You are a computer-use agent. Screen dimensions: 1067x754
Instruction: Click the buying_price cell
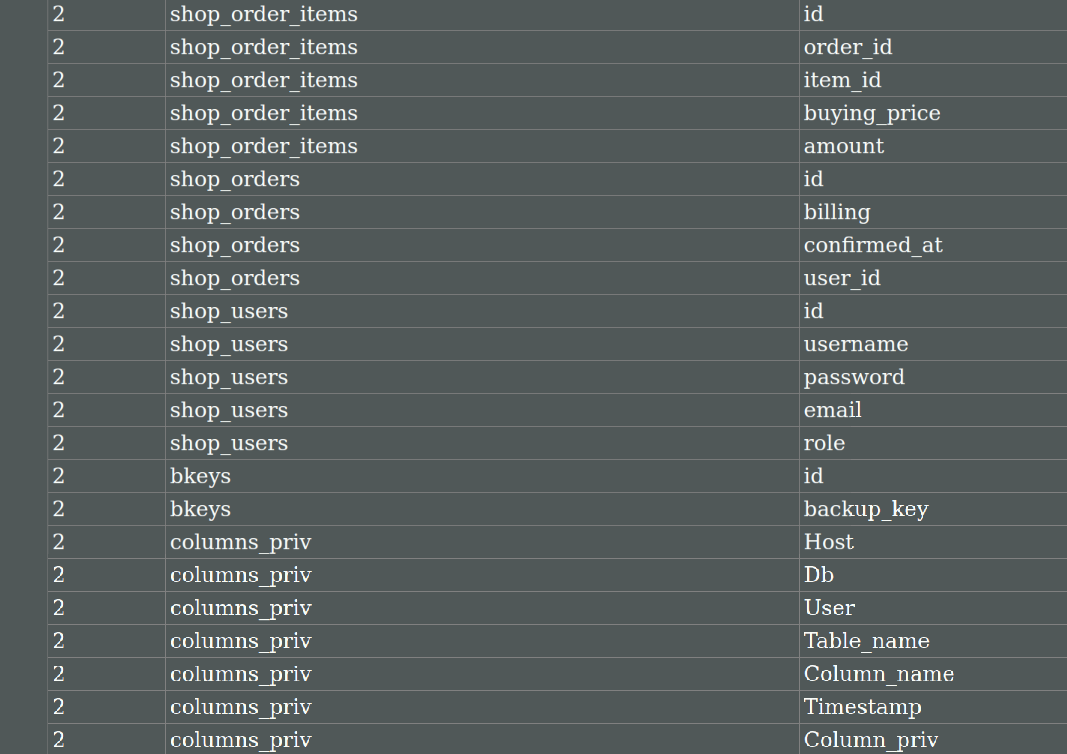point(872,113)
